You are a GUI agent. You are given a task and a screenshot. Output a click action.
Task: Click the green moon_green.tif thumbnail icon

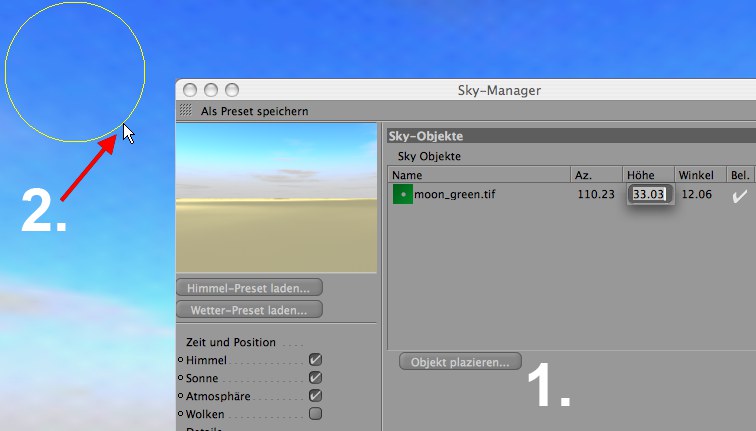click(x=403, y=194)
